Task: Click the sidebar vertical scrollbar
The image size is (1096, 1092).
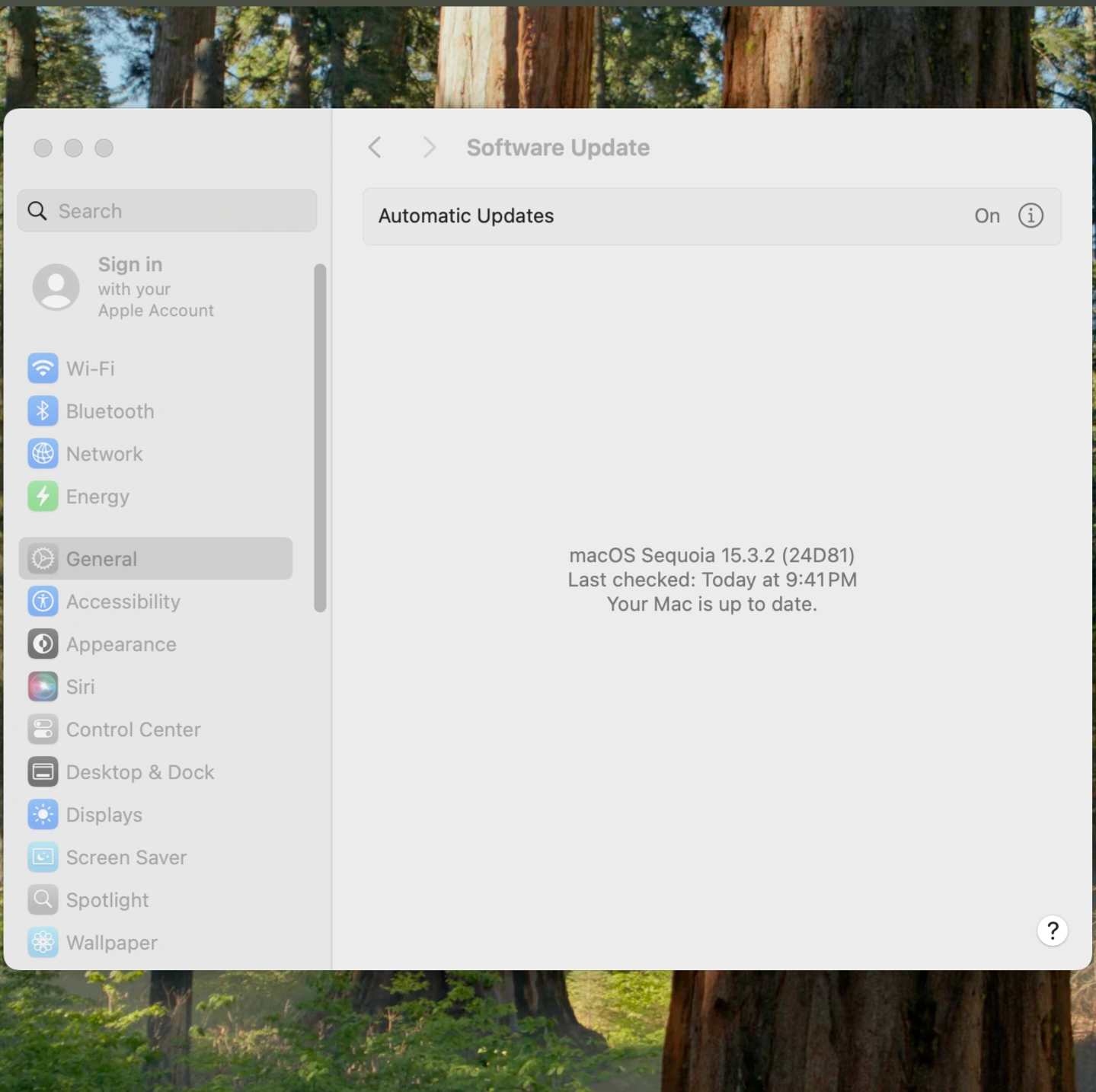Action: click(x=320, y=437)
